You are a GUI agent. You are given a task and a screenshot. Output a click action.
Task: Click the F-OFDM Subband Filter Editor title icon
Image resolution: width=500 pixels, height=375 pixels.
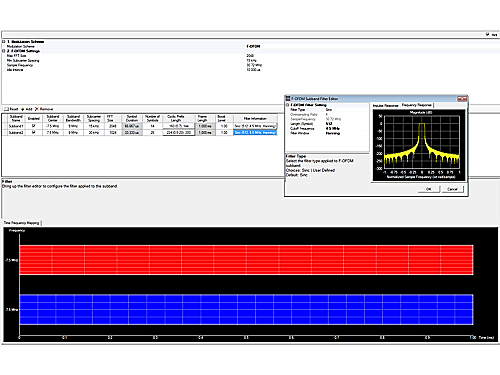point(288,99)
